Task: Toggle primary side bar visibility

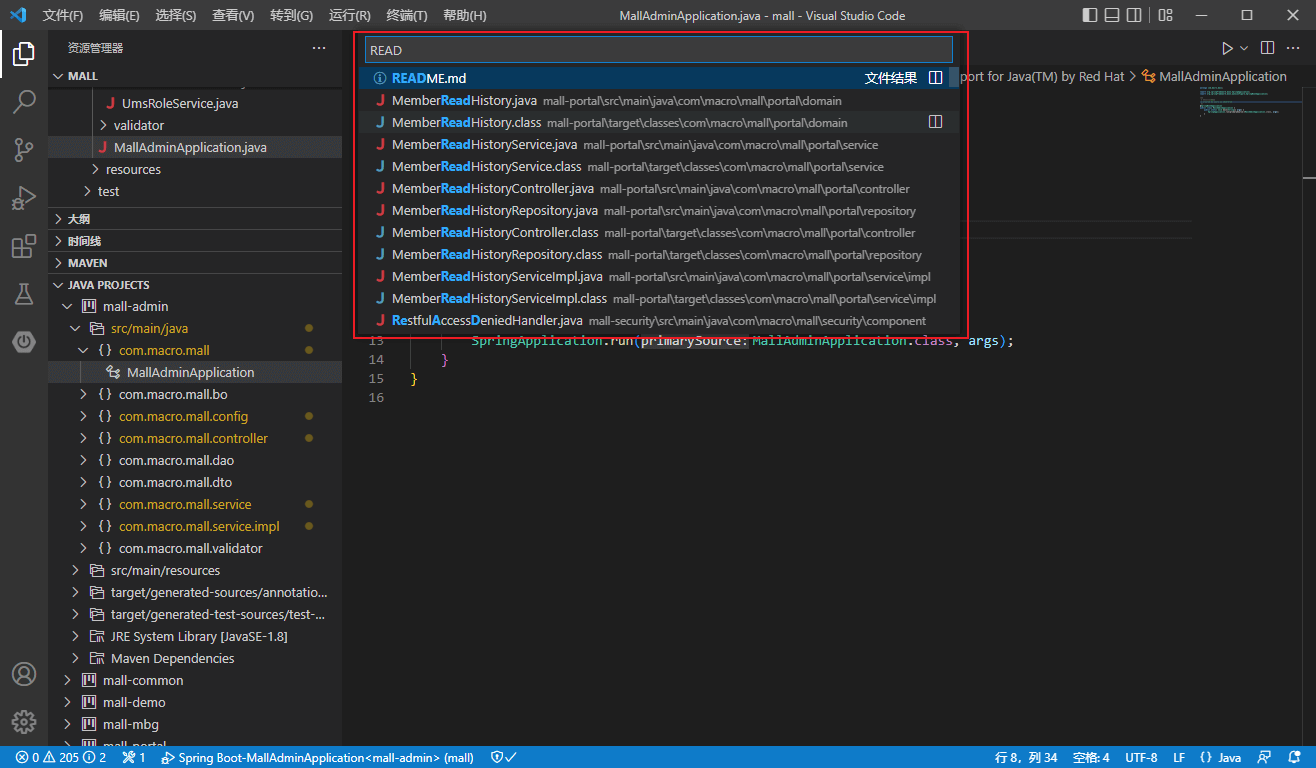Action: pos(1090,15)
